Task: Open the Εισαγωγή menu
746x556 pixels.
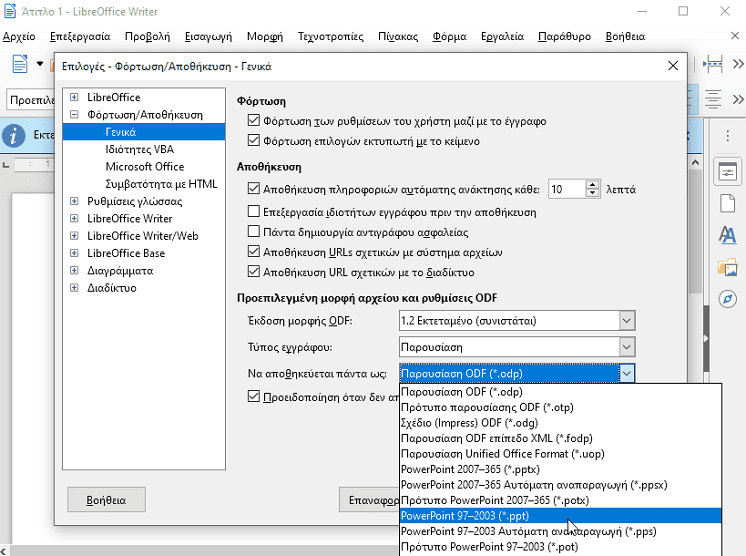Action: tap(208, 37)
